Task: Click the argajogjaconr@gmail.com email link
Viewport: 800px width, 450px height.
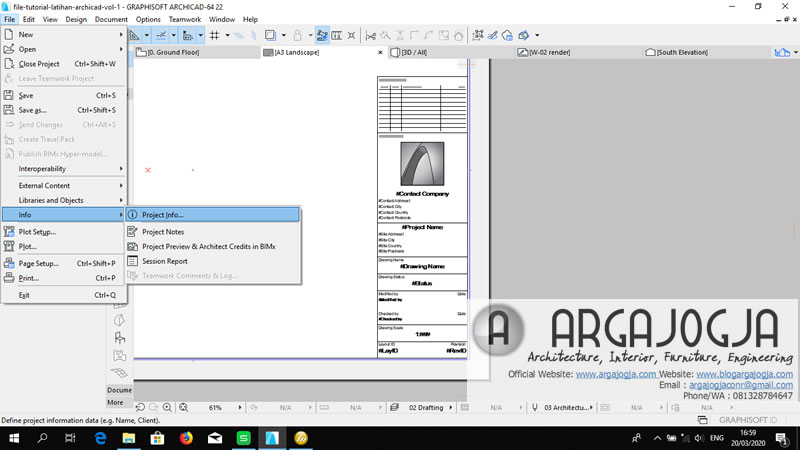Action: pyautogui.click(x=741, y=385)
